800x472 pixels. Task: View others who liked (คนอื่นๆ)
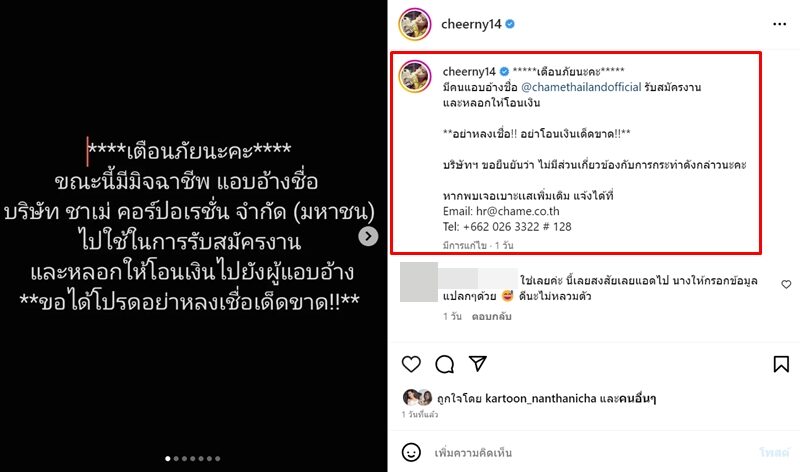click(638, 399)
